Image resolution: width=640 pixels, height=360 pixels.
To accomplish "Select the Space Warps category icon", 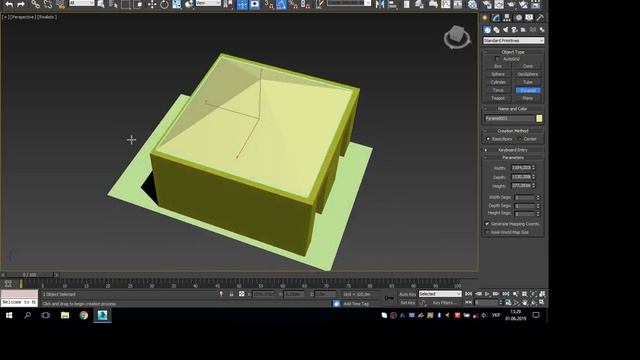I will click(533, 30).
